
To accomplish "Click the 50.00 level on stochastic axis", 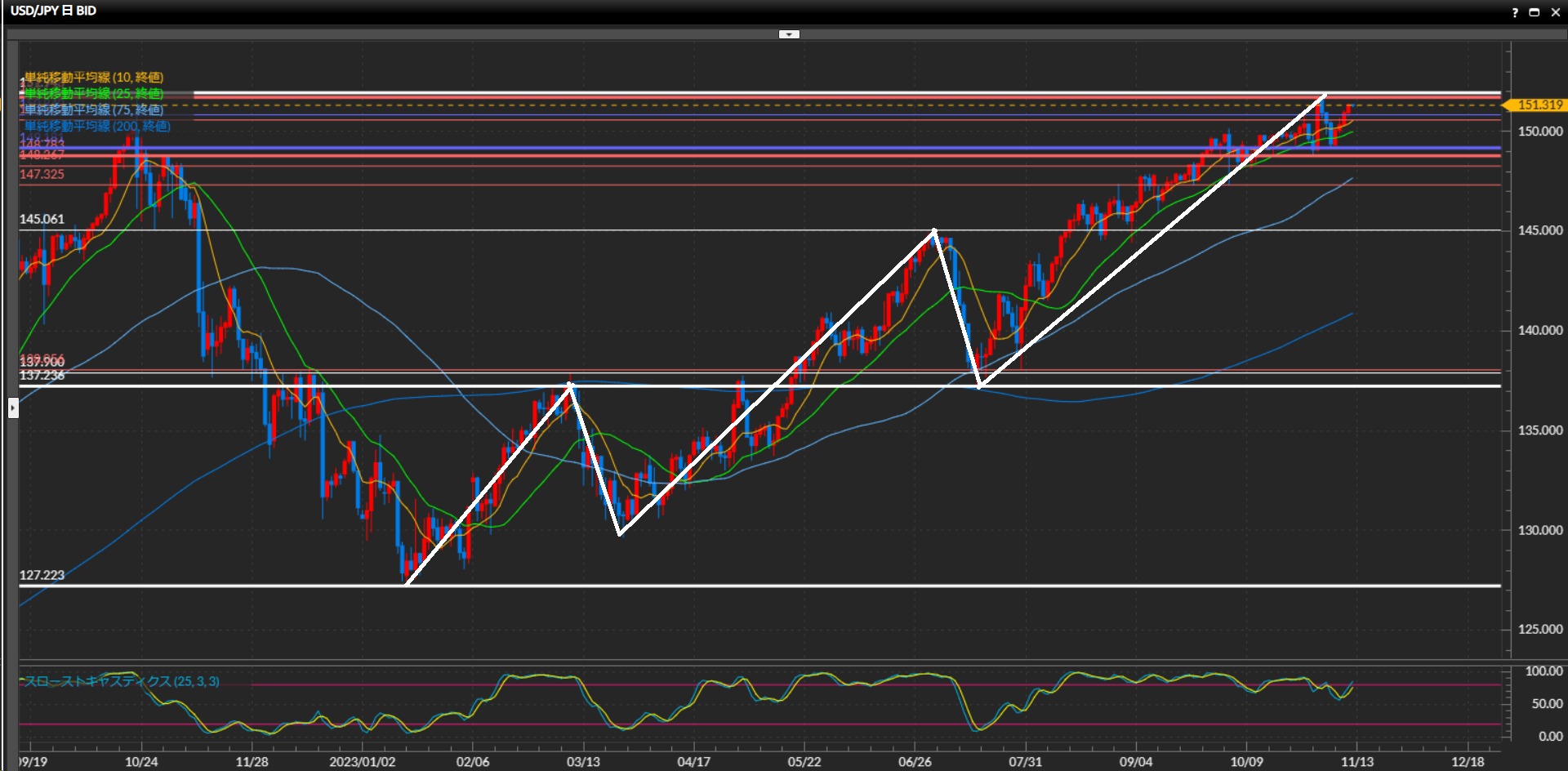I will click(x=1546, y=703).
